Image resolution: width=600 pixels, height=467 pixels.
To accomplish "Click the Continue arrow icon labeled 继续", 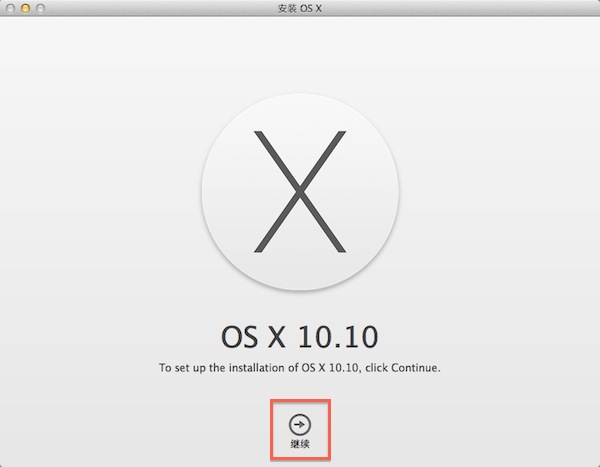I will [x=300, y=425].
